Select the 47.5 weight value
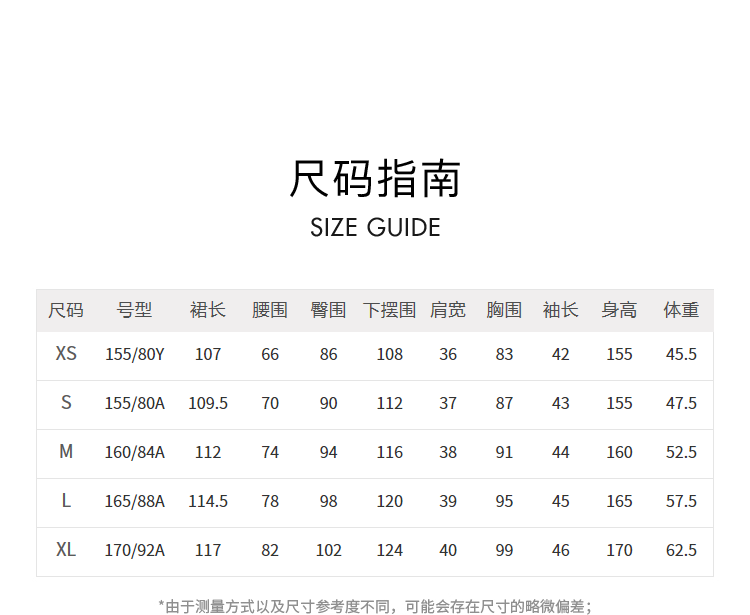Screen dimensions: 750x615 pos(681,403)
